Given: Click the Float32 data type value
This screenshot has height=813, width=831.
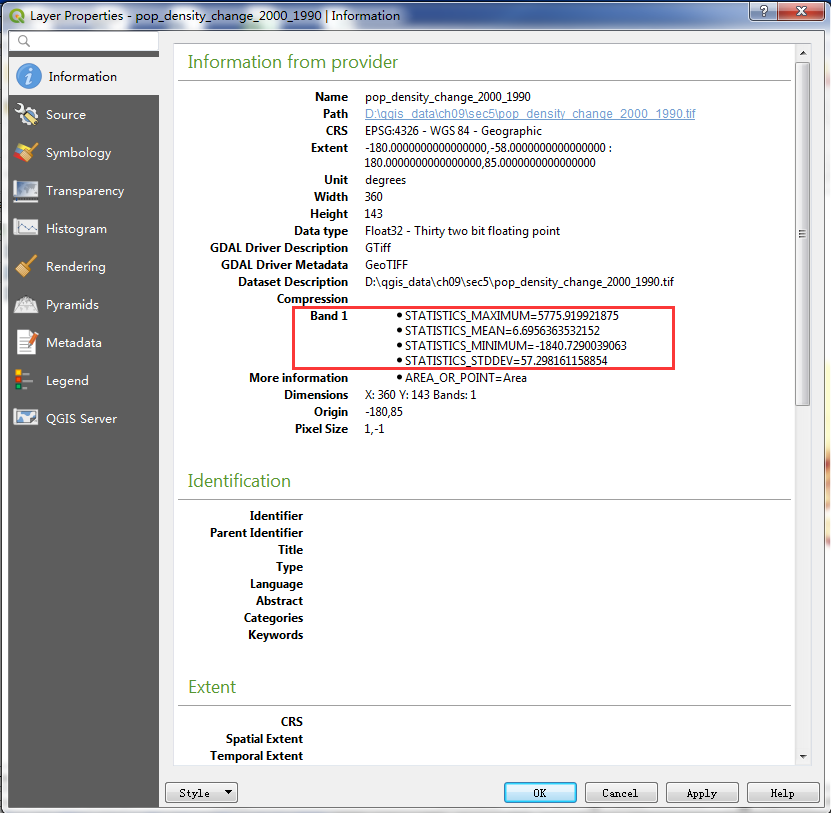Looking at the screenshot, I should 462,231.
